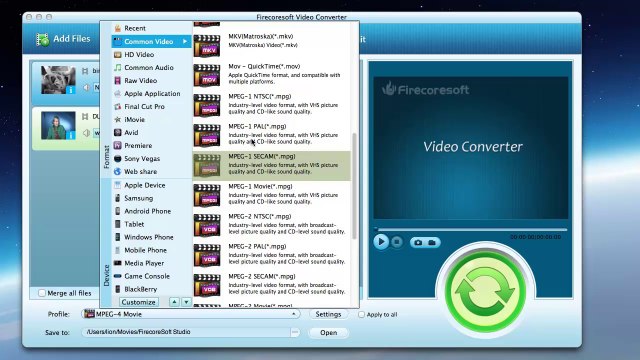Toggle the Merge all files checkbox
640x360 pixels.
[x=42, y=293]
